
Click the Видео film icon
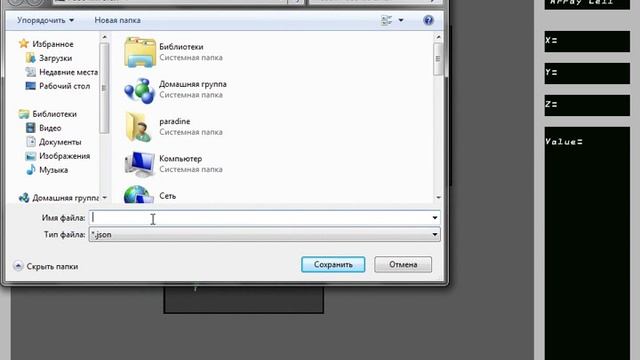(x=31, y=128)
